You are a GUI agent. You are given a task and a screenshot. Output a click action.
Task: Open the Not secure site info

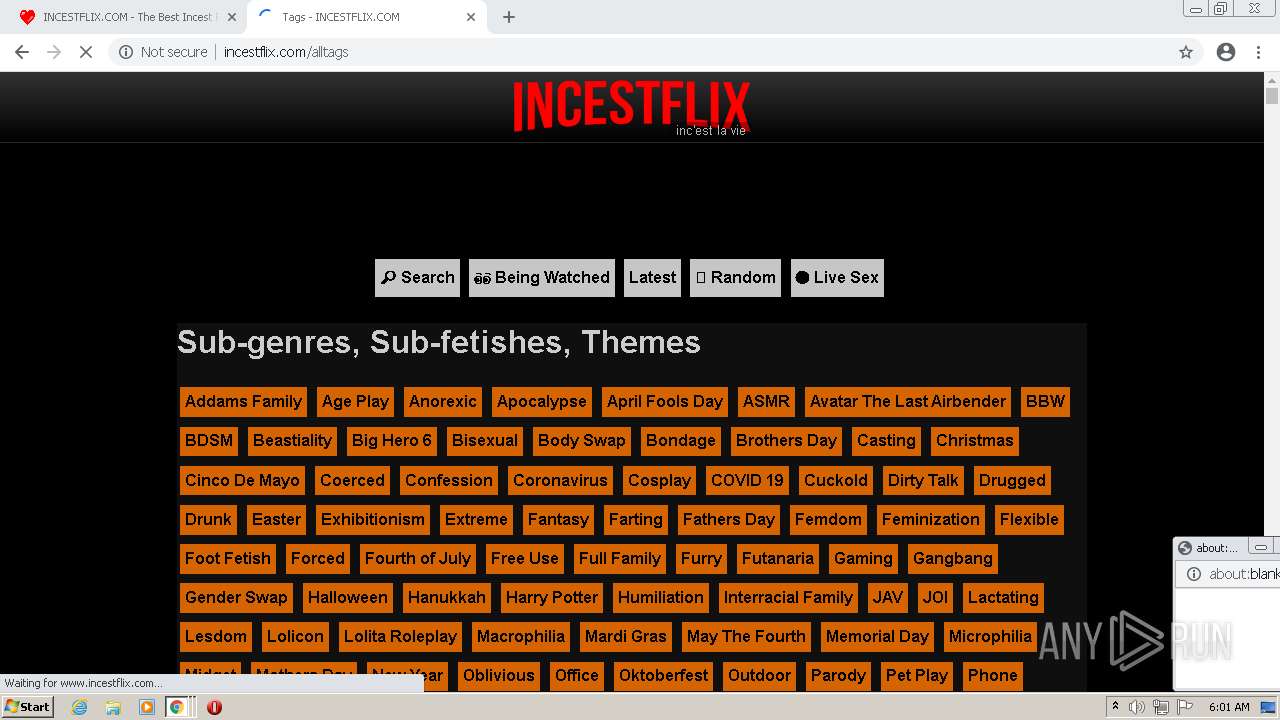pyautogui.click(x=163, y=52)
